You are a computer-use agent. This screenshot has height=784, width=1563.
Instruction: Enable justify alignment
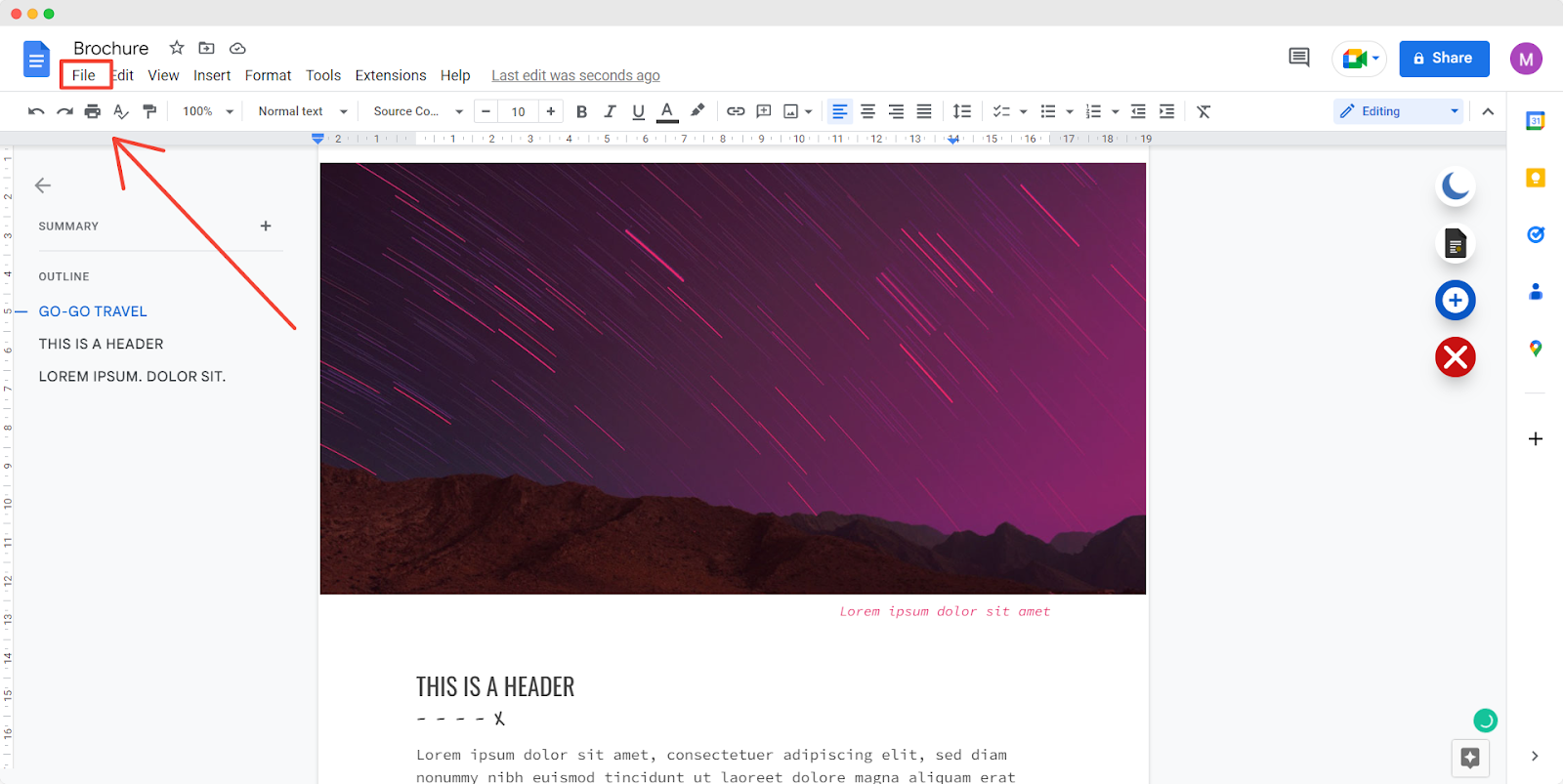(924, 111)
